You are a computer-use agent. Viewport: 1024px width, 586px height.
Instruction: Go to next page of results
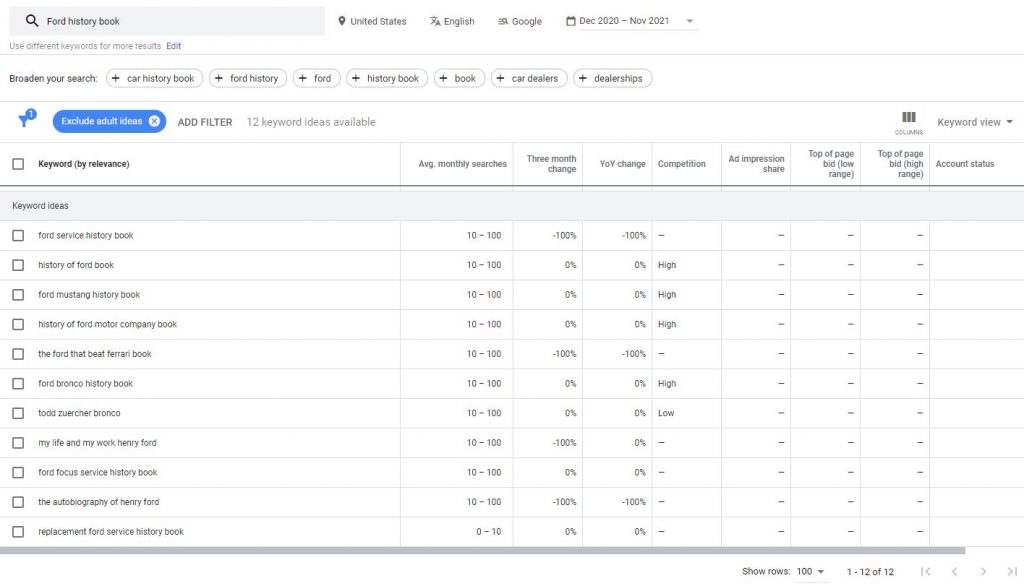(x=984, y=571)
